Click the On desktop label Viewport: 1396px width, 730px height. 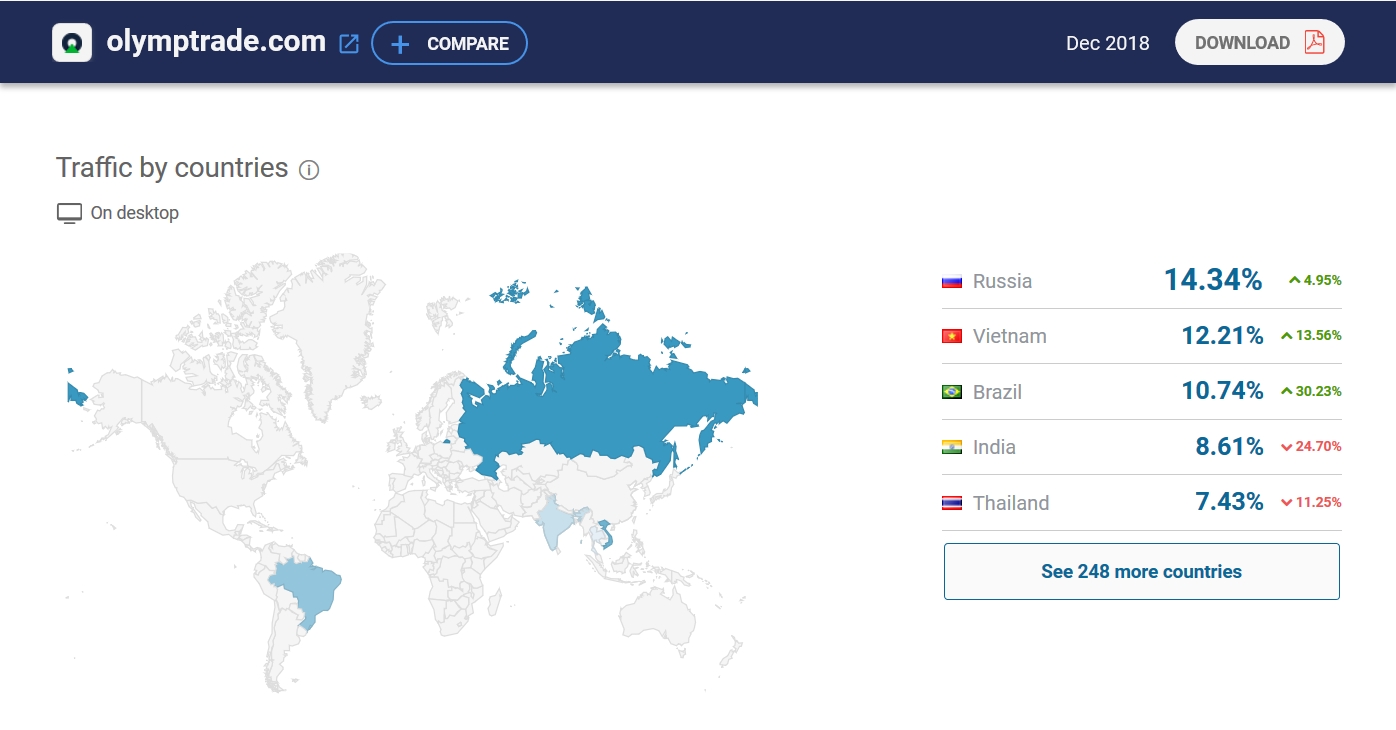135,213
